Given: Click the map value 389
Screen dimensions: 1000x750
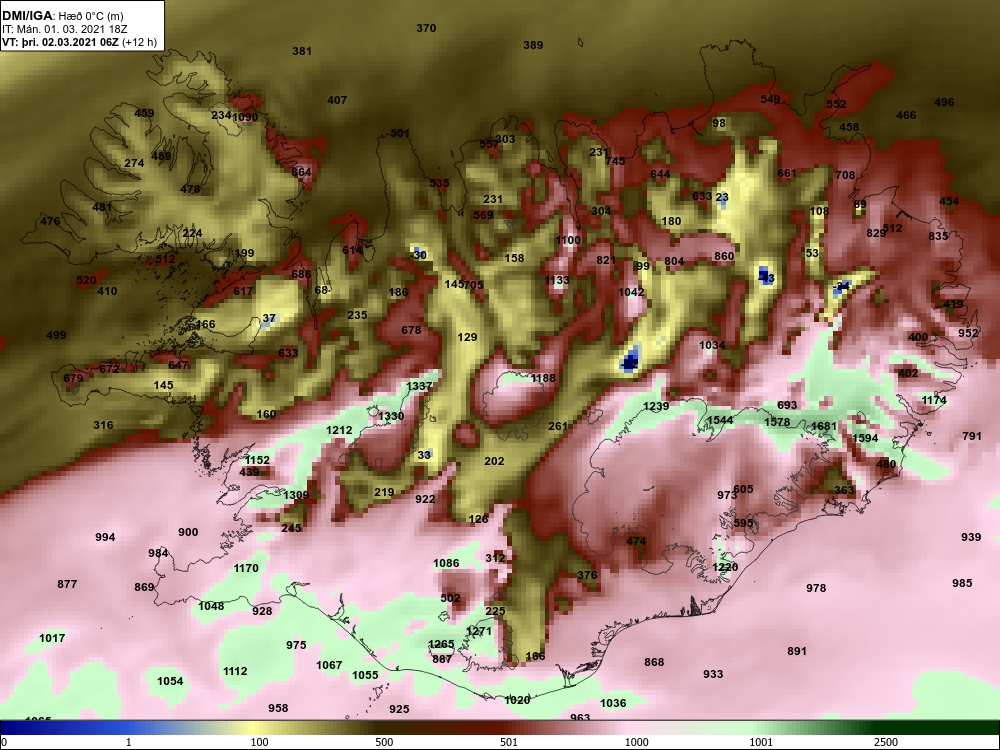Looking at the screenshot, I should tap(533, 45).
